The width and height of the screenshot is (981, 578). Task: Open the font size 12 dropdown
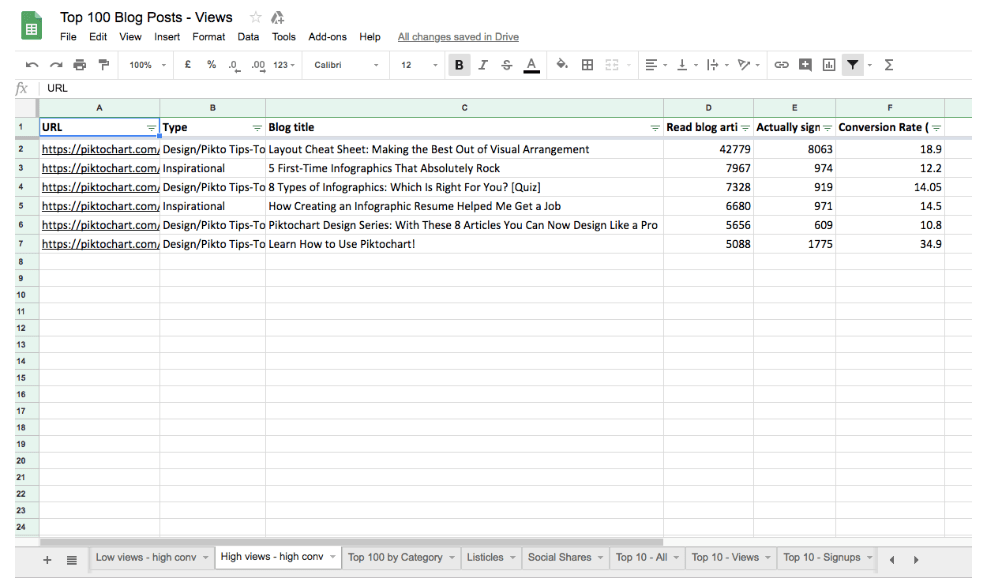pos(419,65)
